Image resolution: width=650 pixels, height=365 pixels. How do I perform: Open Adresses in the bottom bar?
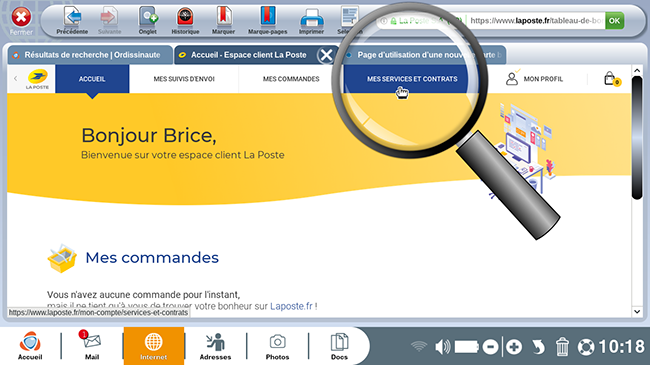click(215, 346)
